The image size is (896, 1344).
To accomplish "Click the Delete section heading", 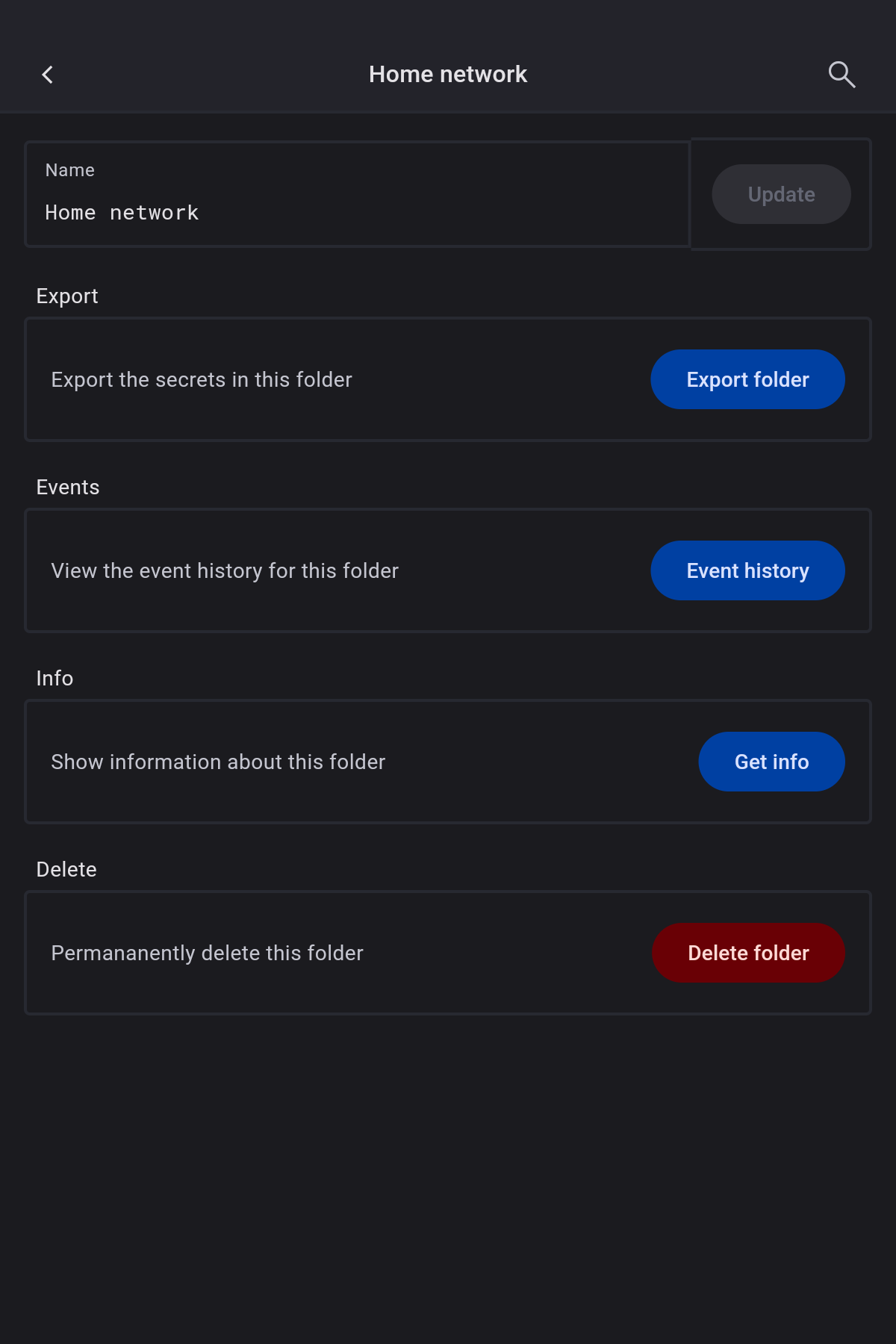I will click(66, 870).
